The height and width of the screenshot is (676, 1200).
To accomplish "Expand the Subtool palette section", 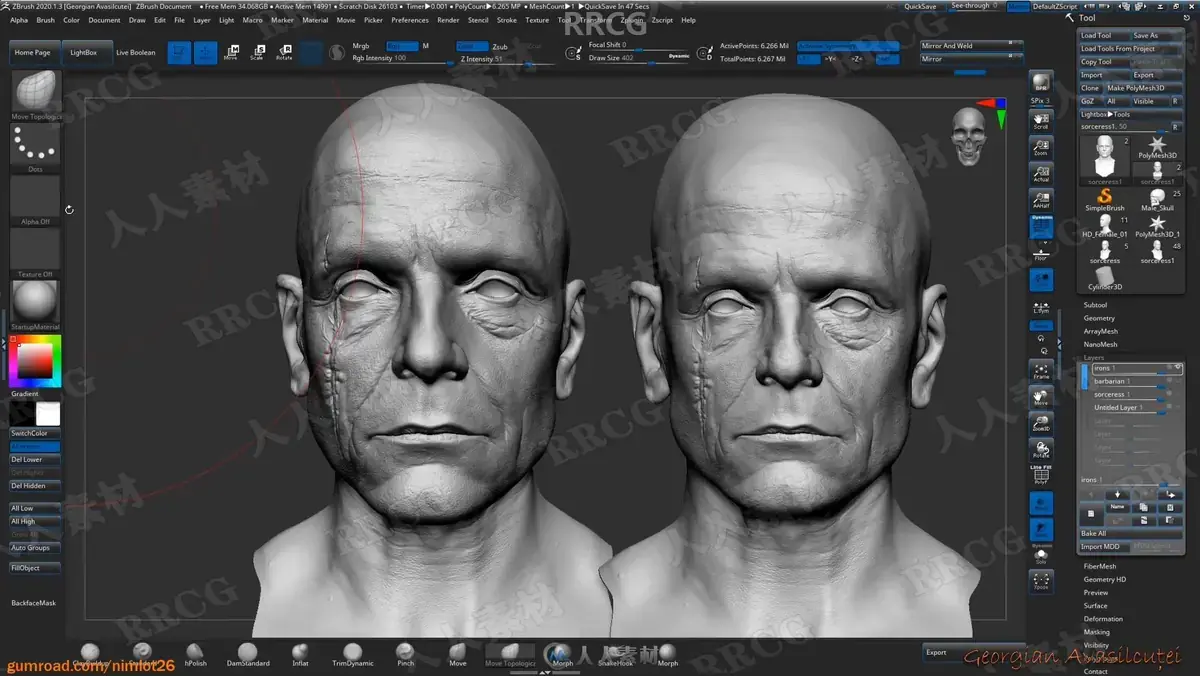I will point(1095,305).
